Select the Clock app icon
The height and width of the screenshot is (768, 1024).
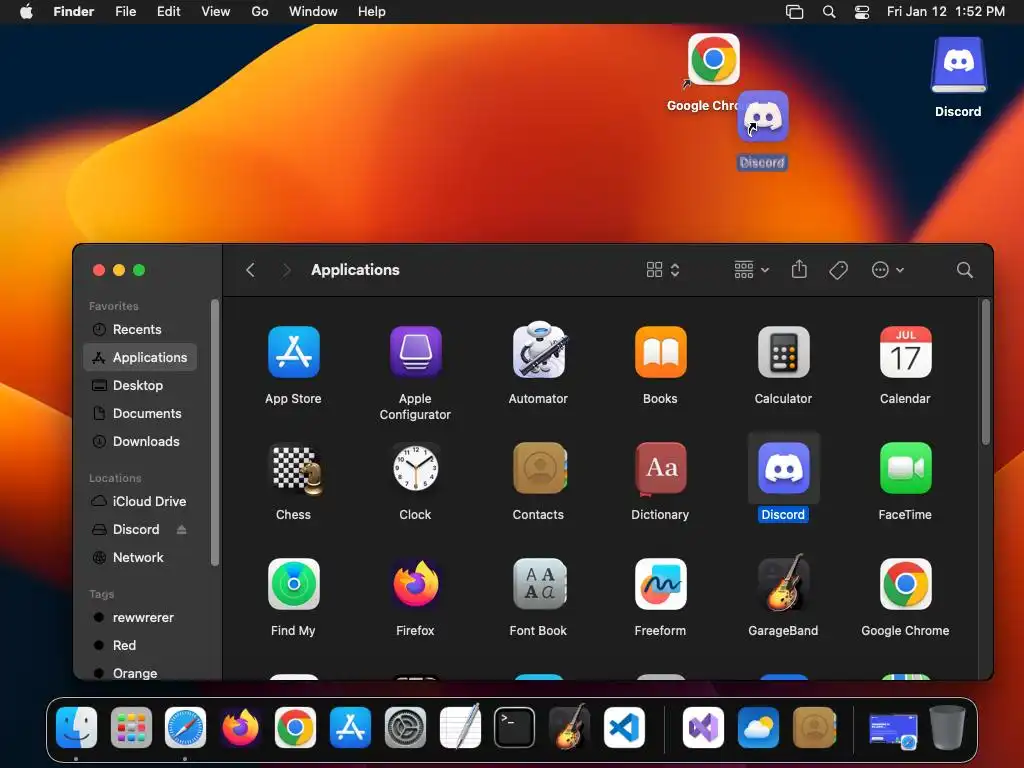tap(415, 468)
